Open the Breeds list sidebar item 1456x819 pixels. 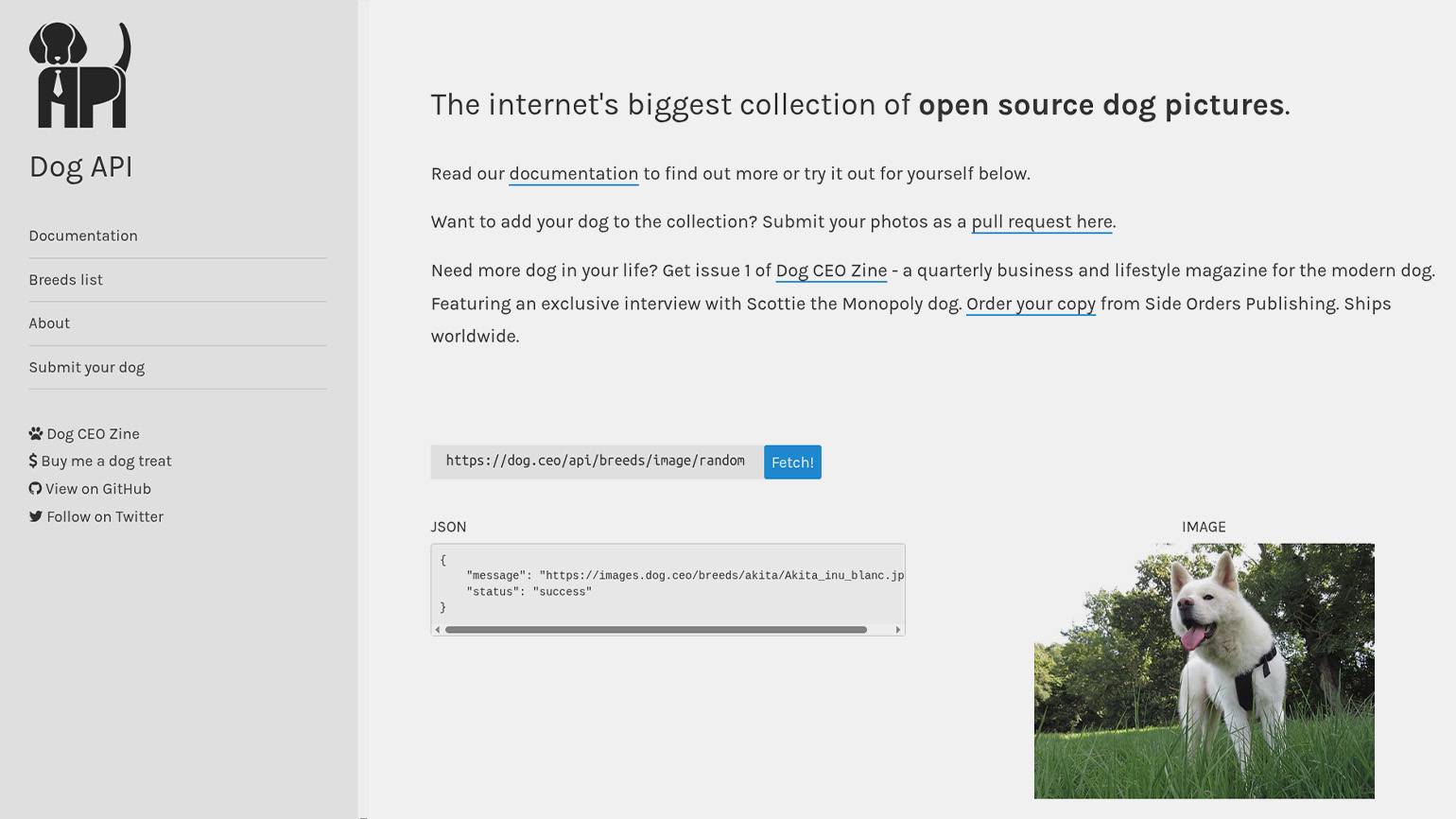66,280
